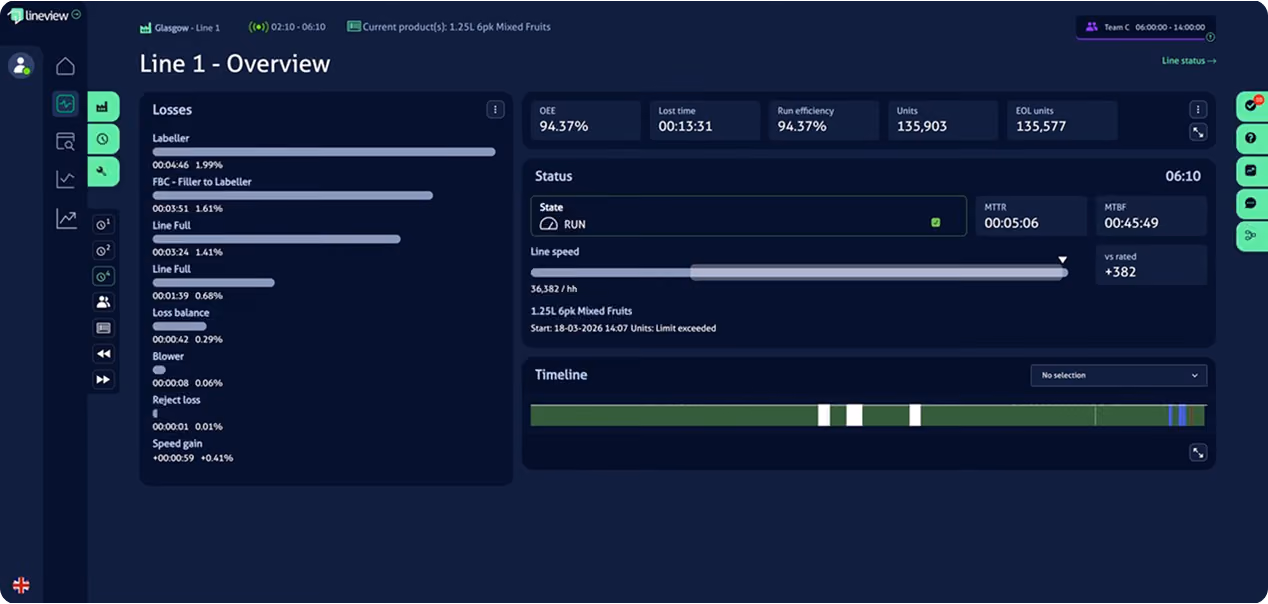Click the Line Full 00:03:24 loss row
The height and width of the screenshot is (604, 1268).
tap(277, 238)
